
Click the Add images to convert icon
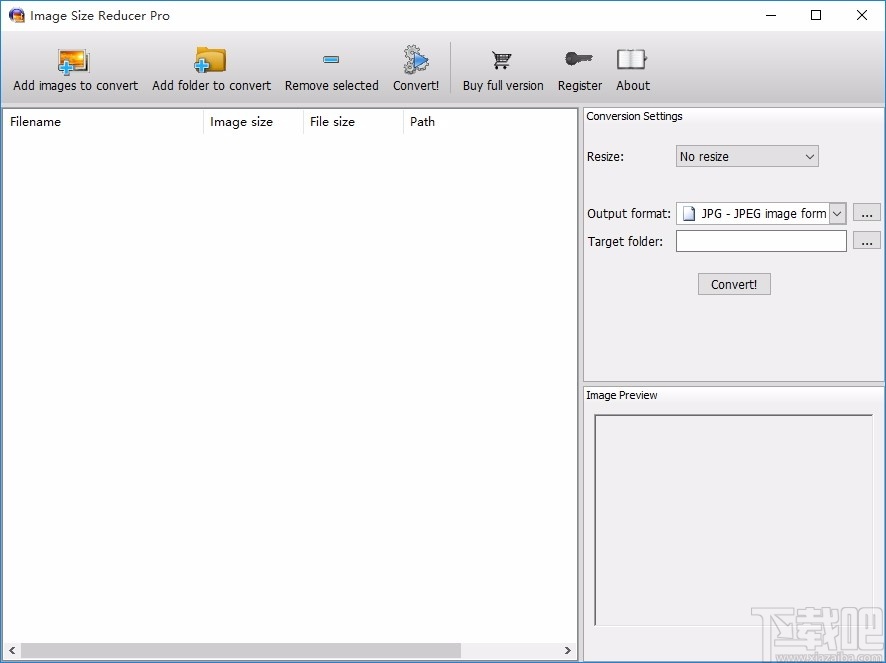pyautogui.click(x=73, y=60)
